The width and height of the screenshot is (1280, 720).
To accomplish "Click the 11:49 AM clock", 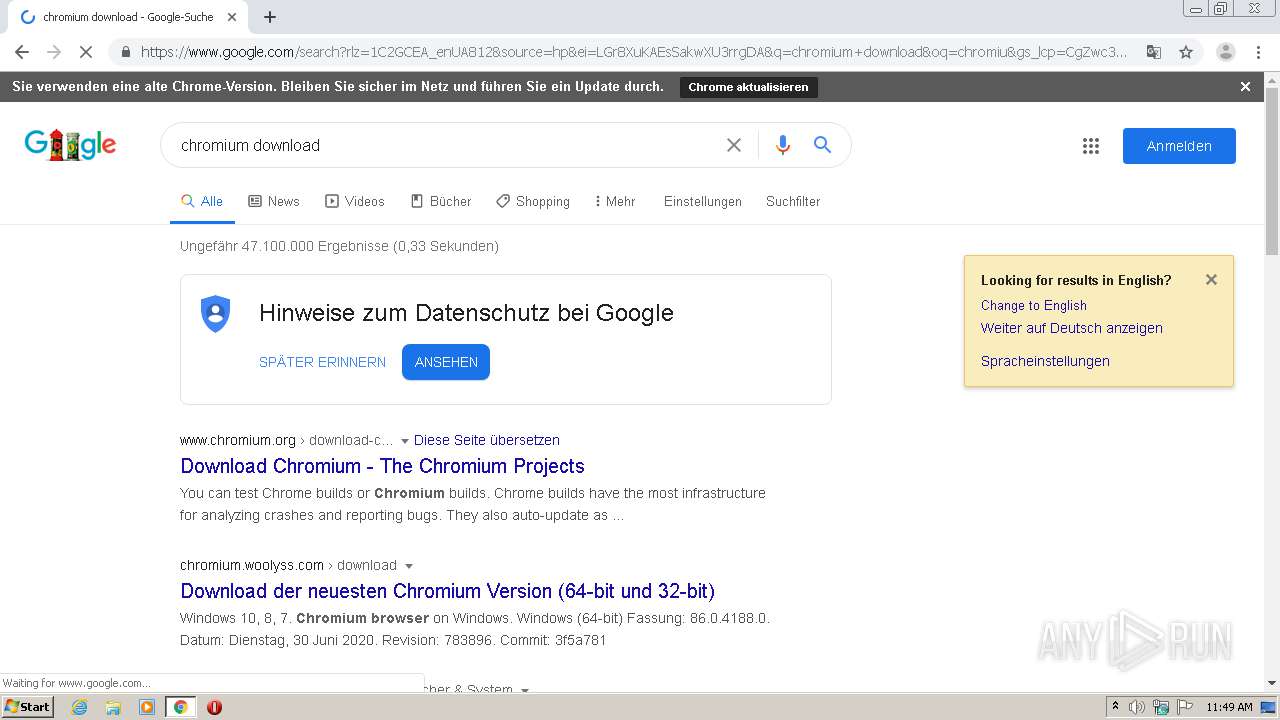I will (x=1229, y=707).
